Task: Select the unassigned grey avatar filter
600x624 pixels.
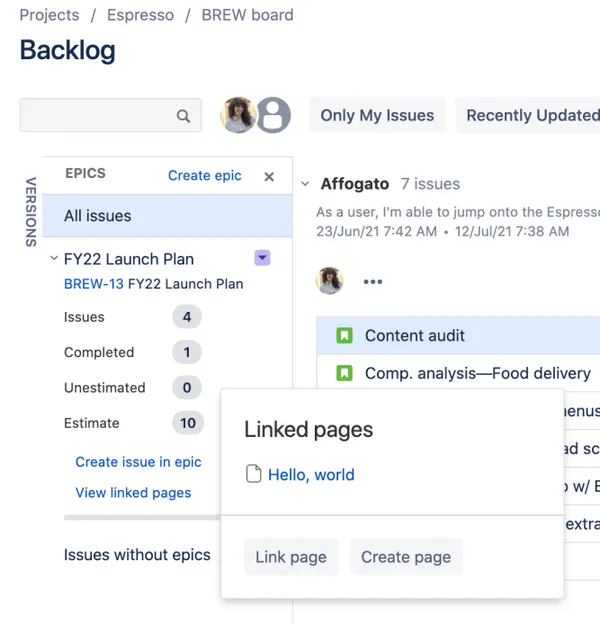Action: coord(273,115)
